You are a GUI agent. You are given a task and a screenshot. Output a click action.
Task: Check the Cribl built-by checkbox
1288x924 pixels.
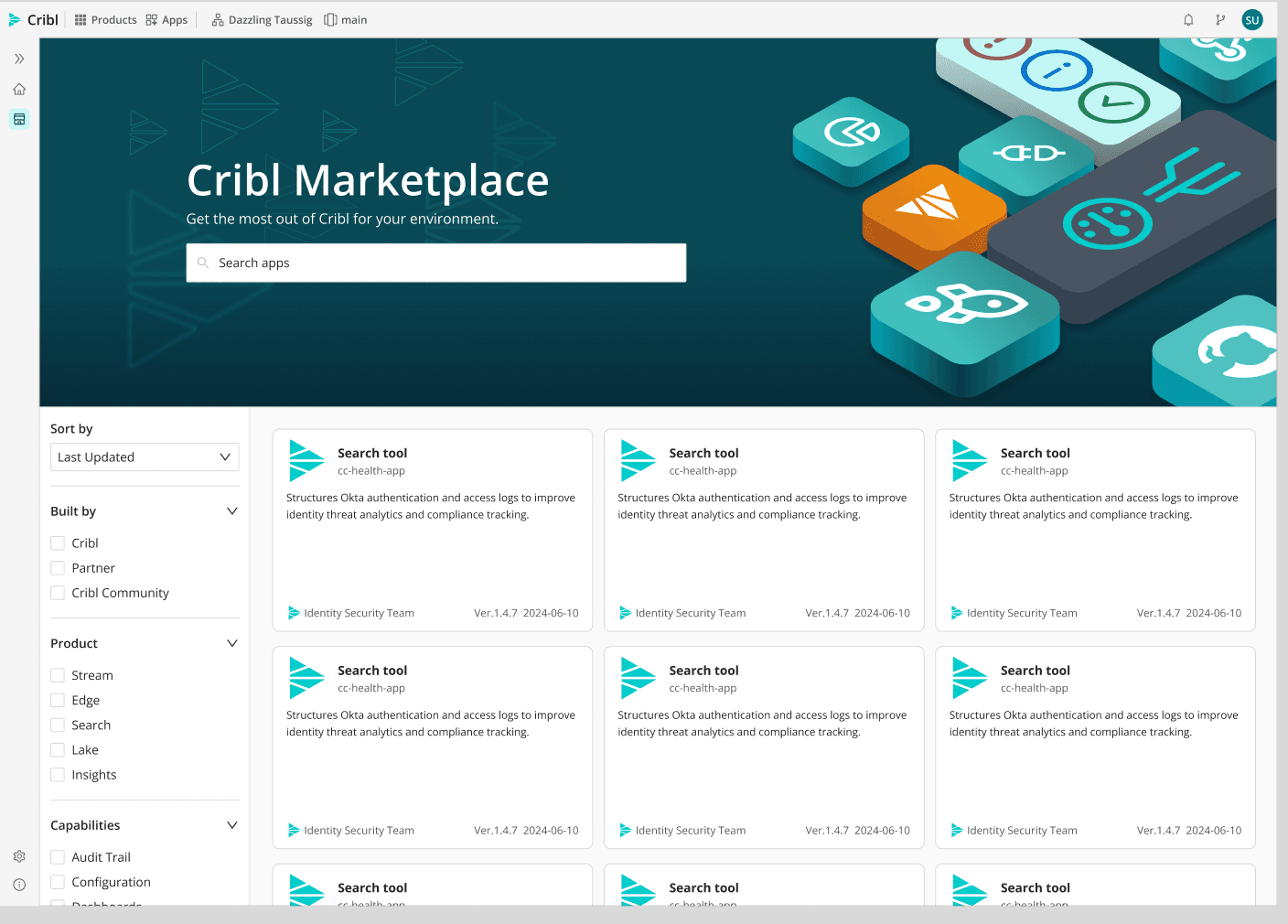58,543
